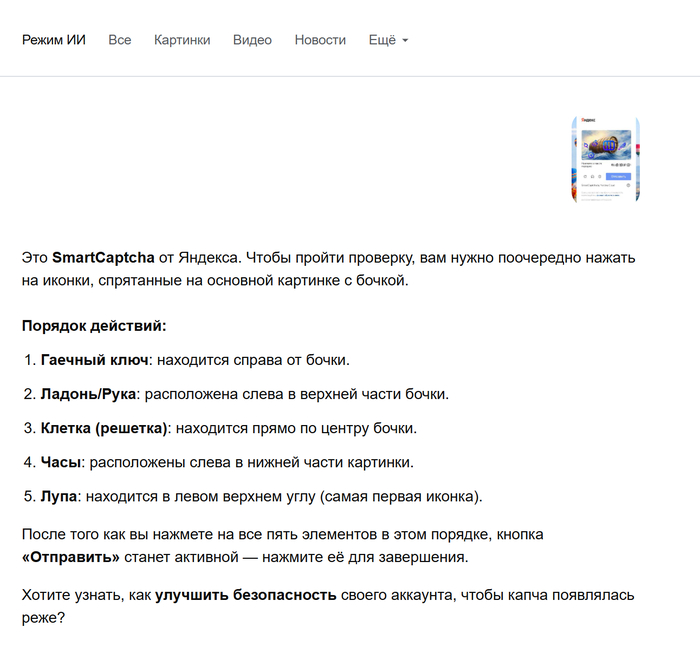Switch to the Режим ИИ tab
Viewport: 700px width, 653px height.
54,40
